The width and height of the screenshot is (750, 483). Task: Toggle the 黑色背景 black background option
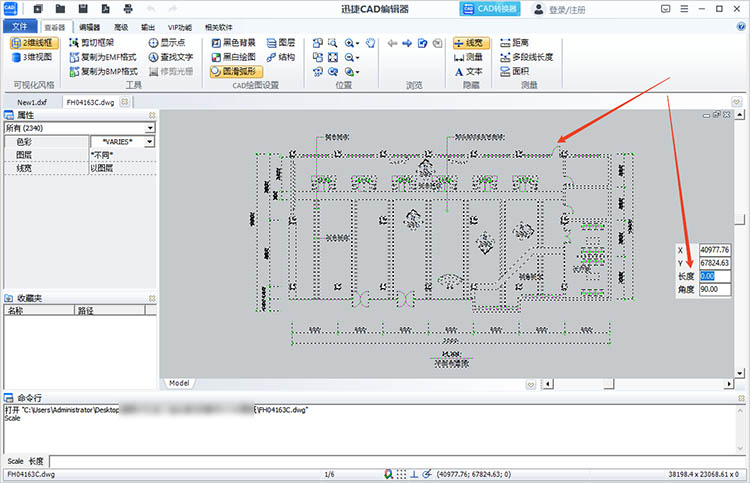232,43
